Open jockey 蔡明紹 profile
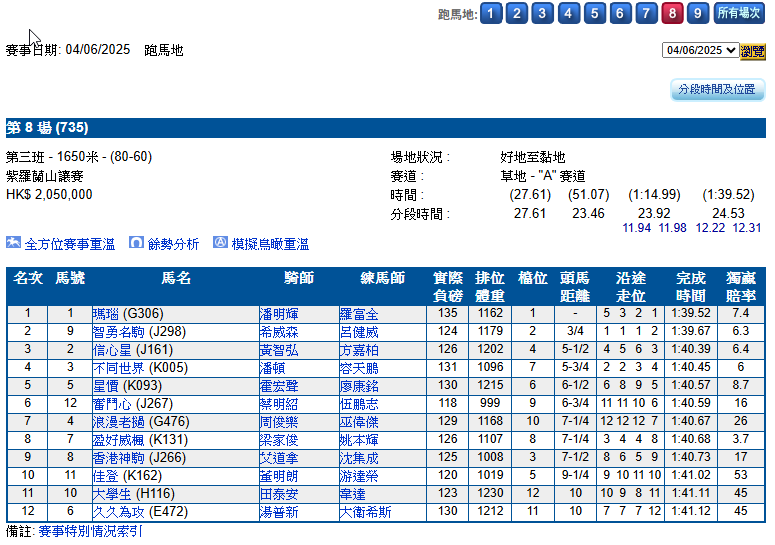 (x=279, y=404)
